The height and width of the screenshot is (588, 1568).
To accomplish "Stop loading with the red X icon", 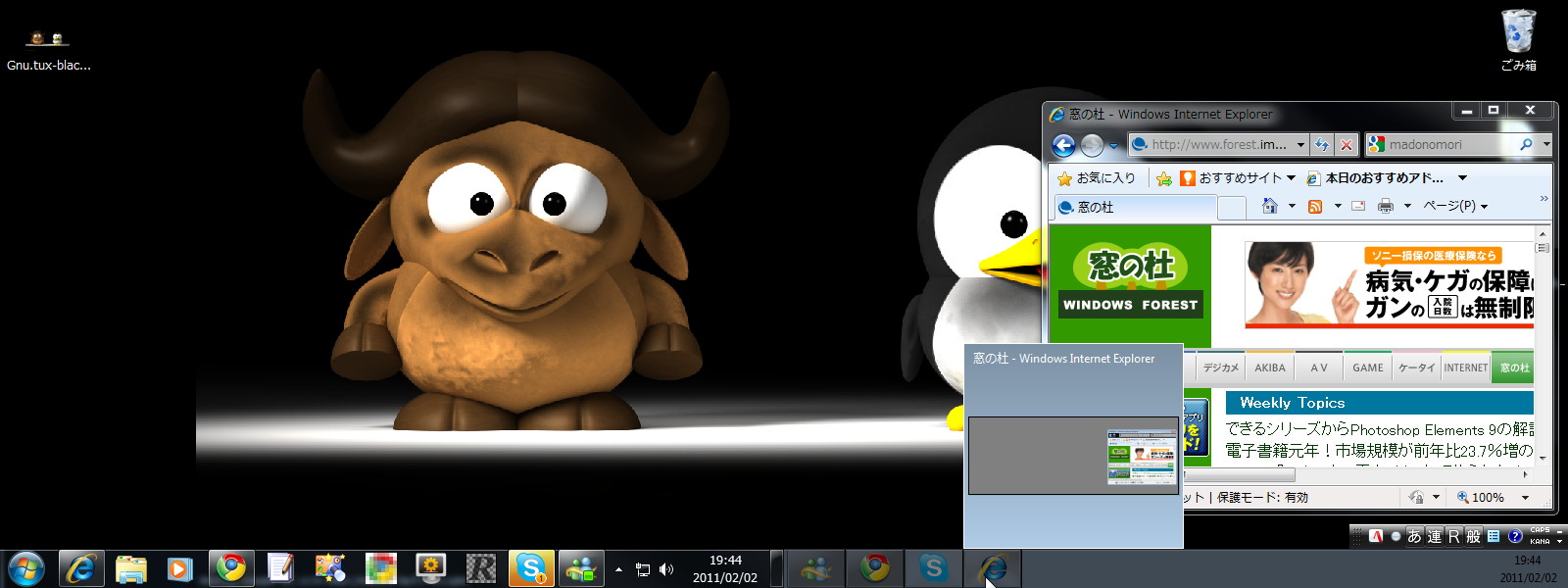I will tap(1347, 145).
